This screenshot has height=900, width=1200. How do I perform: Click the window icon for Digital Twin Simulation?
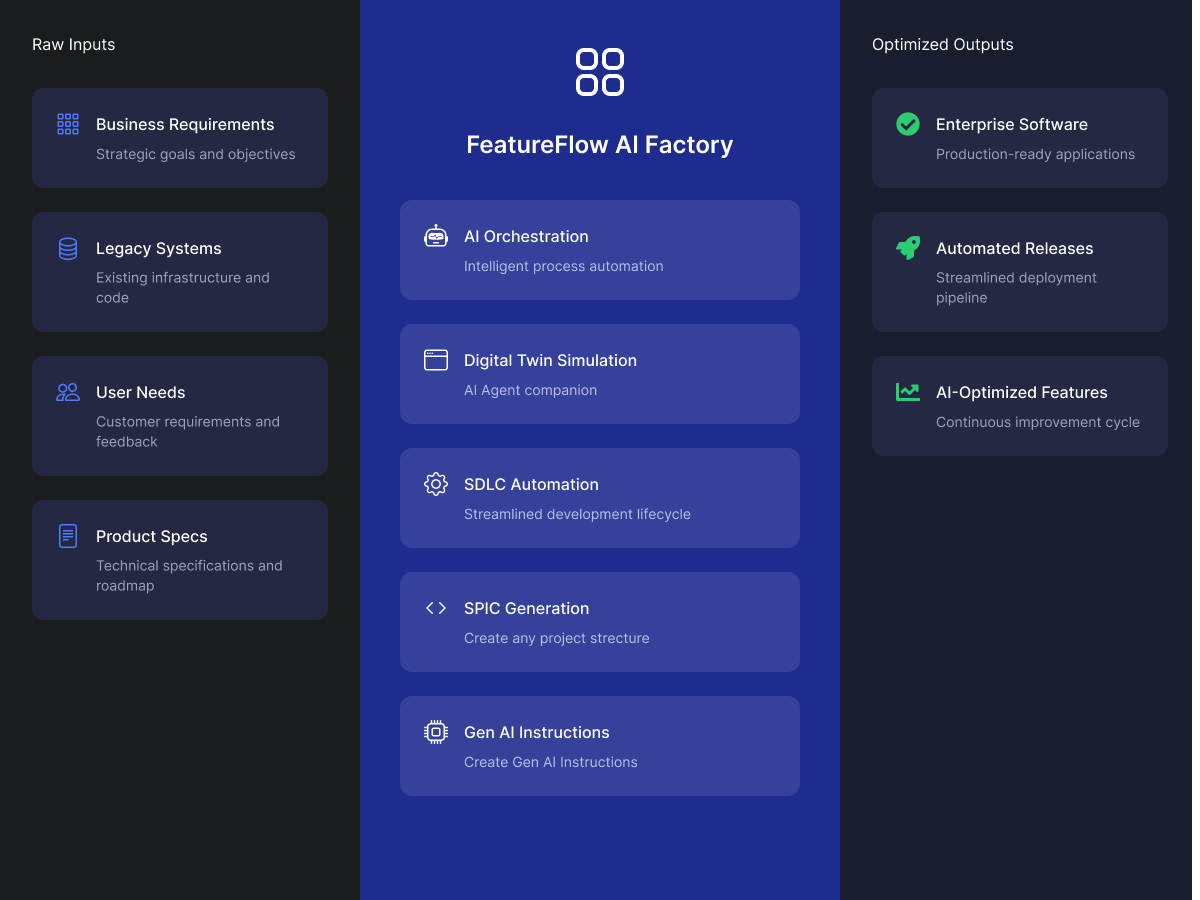pos(436,360)
